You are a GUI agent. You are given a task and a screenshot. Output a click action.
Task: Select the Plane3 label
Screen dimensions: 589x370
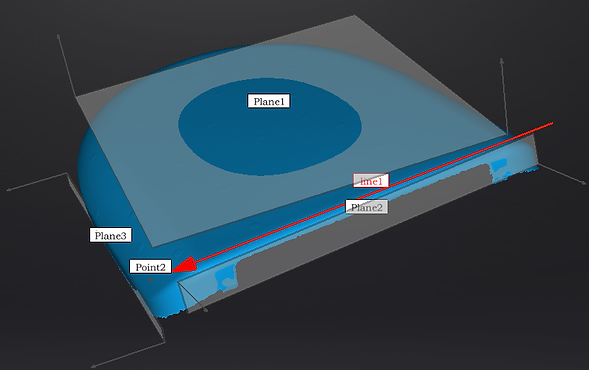pos(110,235)
